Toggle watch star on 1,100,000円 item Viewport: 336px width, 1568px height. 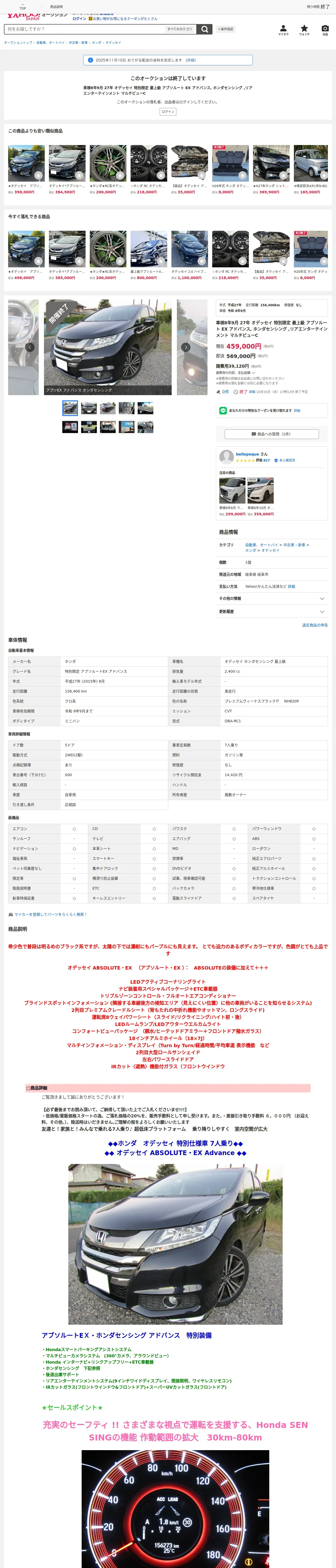click(202, 261)
